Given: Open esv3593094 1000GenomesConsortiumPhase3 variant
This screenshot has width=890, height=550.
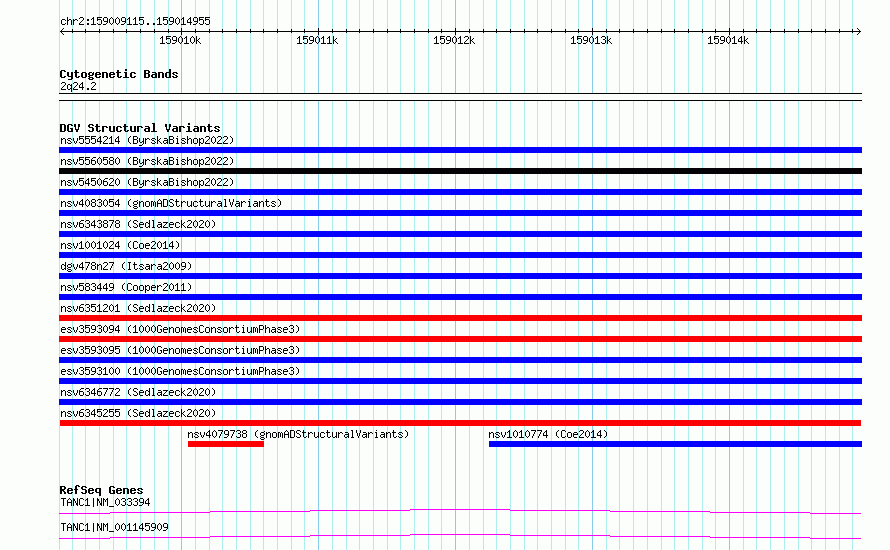Looking at the screenshot, I should [x=180, y=329].
